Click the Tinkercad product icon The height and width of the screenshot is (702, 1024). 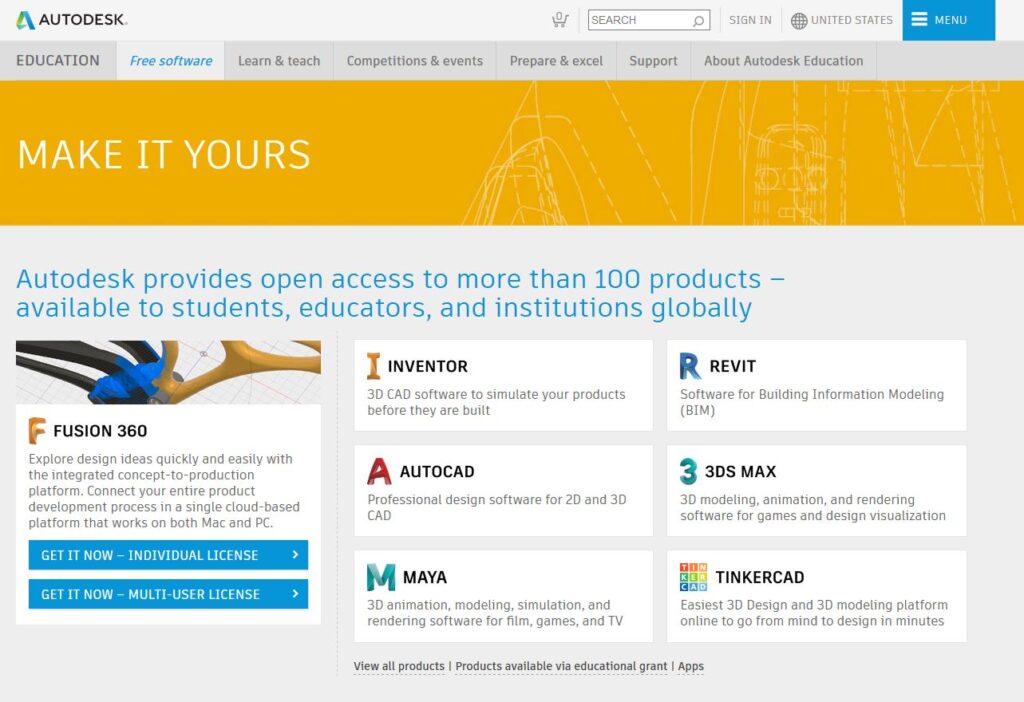(693, 577)
